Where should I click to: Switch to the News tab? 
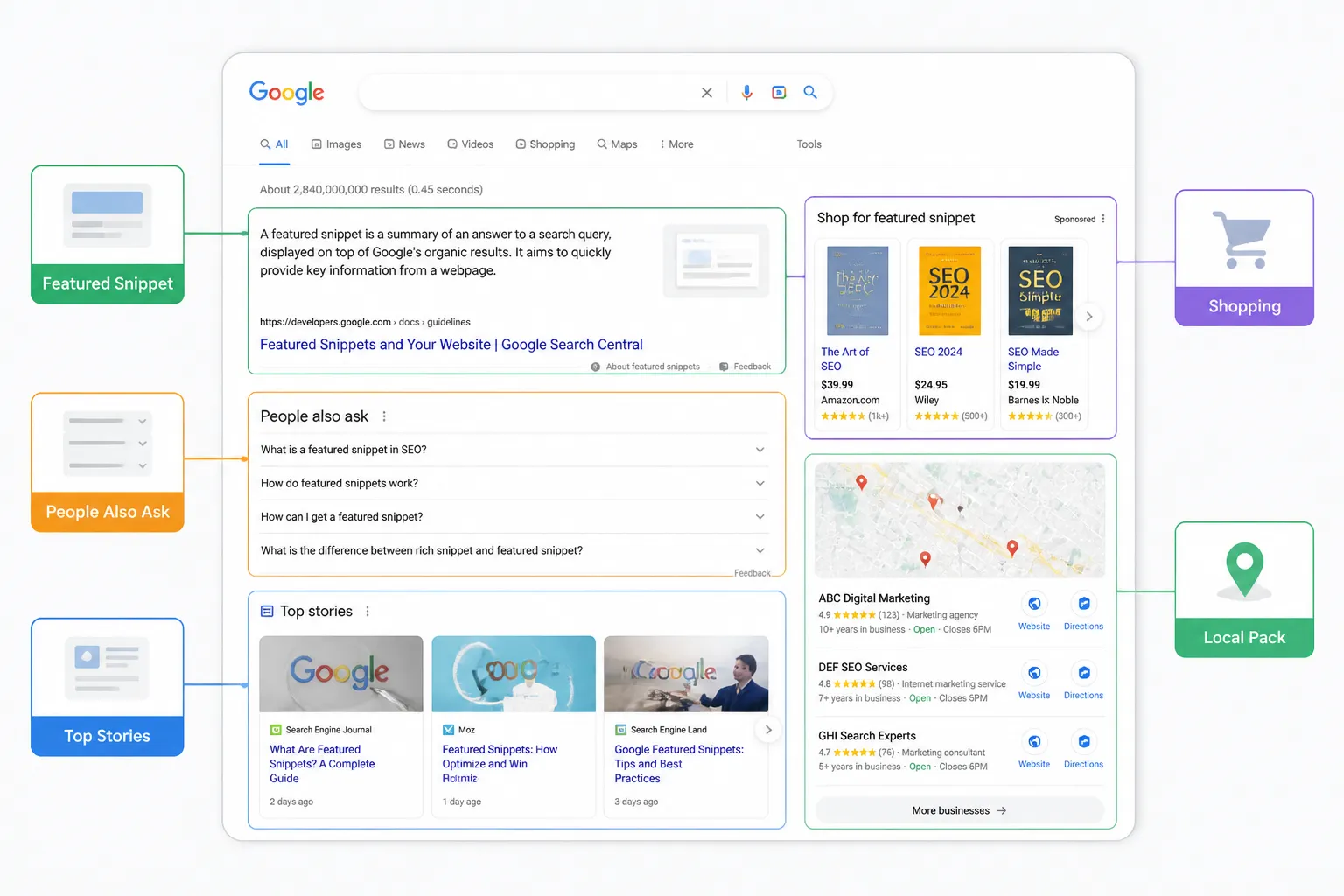point(404,144)
